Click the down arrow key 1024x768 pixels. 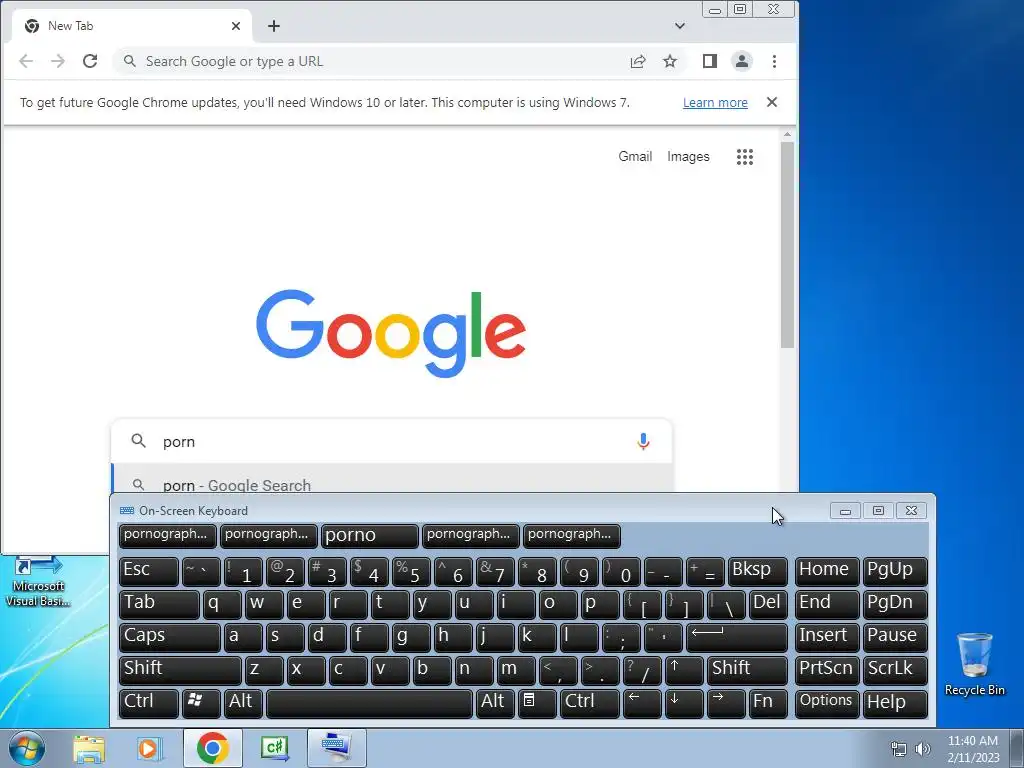[684, 703]
